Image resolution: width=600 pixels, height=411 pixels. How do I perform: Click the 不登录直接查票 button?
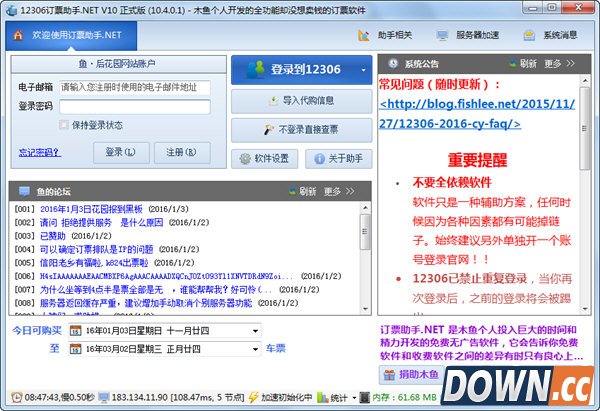[x=302, y=130]
